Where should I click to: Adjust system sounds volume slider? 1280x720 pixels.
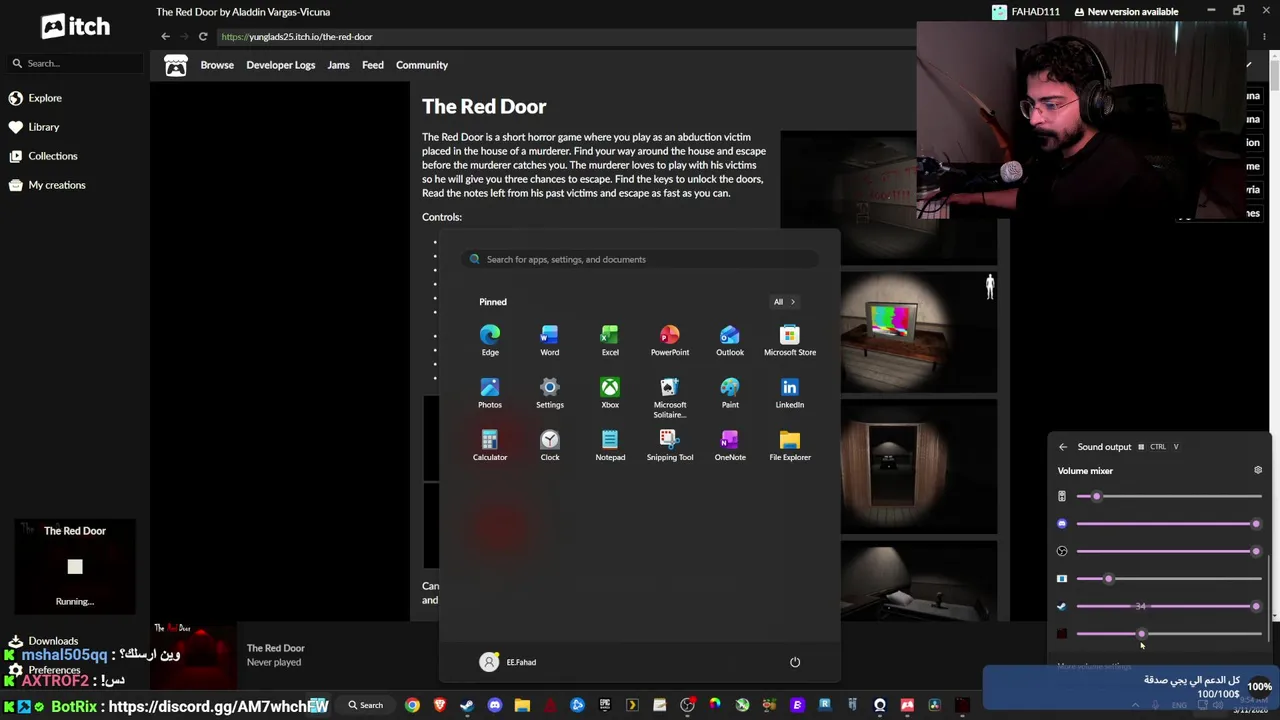1167,496
